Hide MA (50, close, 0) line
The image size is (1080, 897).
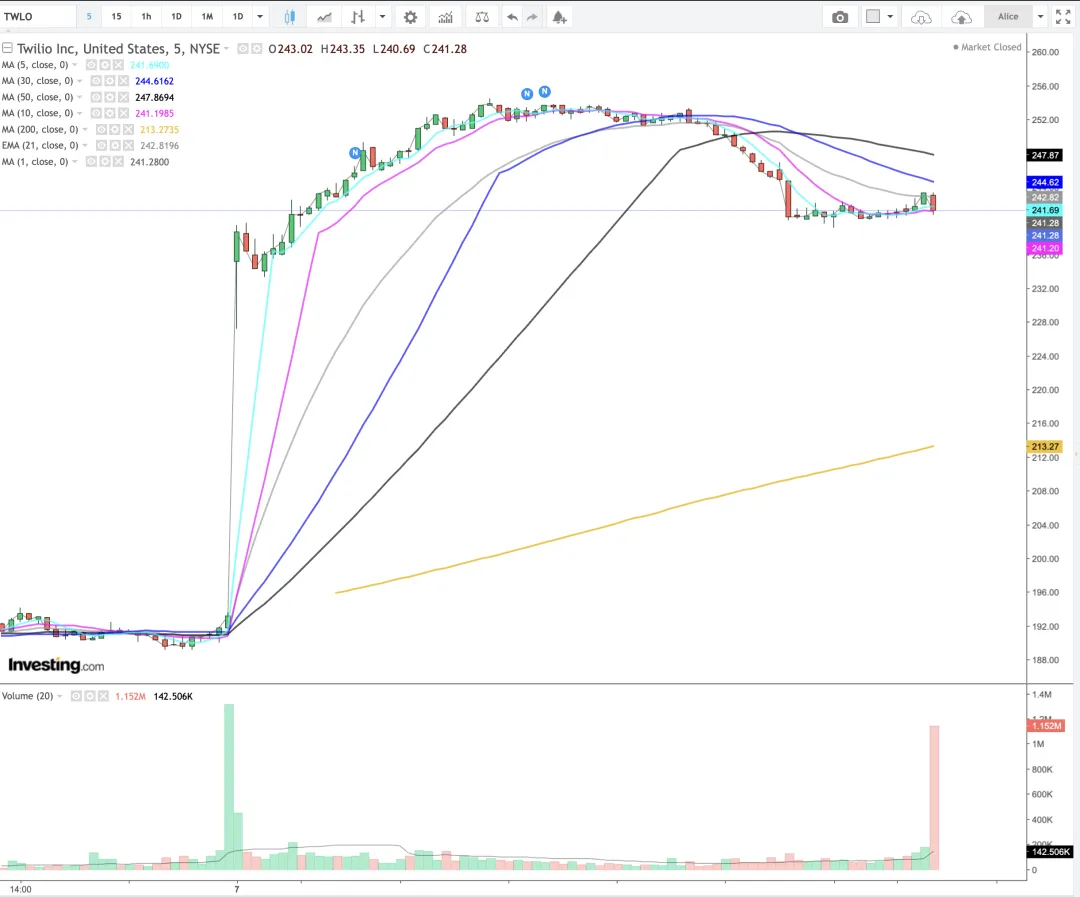pos(96,97)
